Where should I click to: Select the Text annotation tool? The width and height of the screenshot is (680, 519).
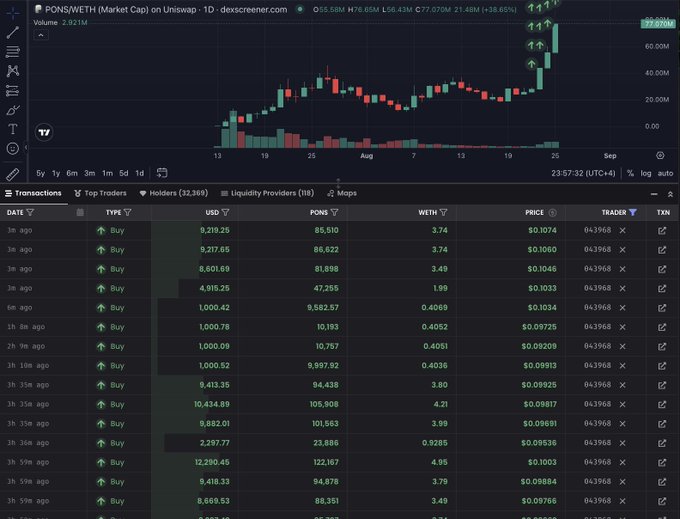(x=13, y=129)
